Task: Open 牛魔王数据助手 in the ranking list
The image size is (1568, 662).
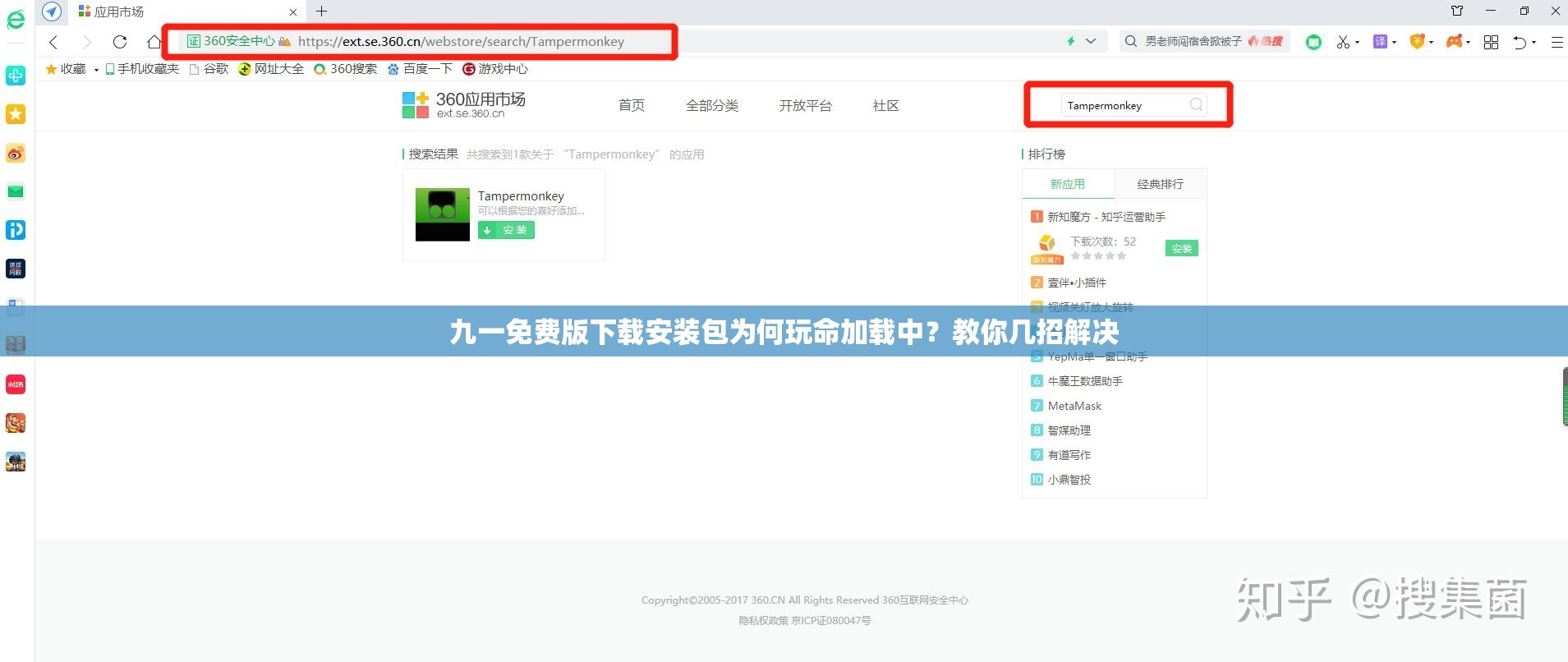Action: (1085, 381)
